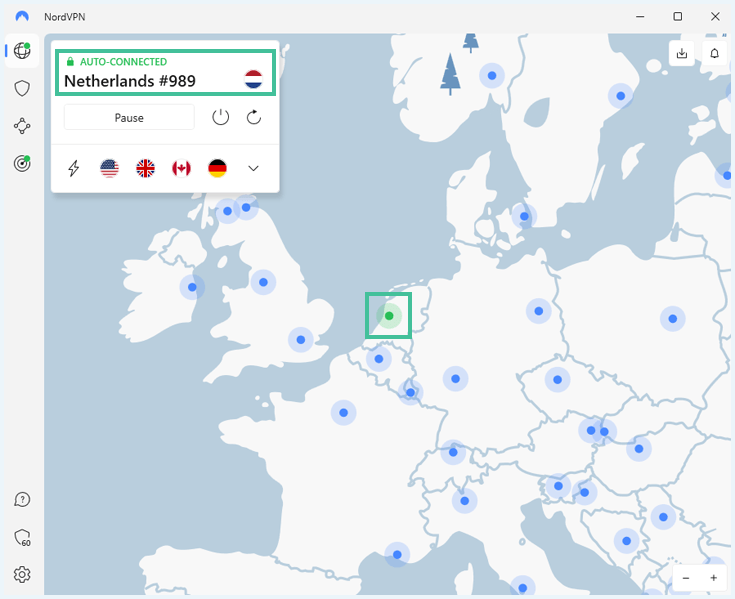
Task: Open Dark Web Monitor radar icon
Action: (x=22, y=163)
